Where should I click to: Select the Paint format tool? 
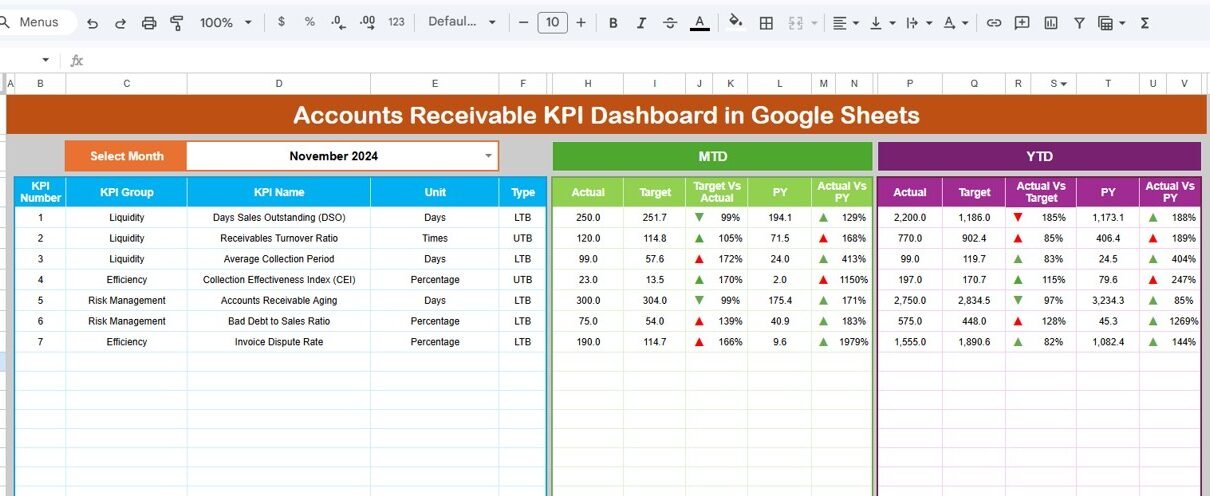[177, 22]
